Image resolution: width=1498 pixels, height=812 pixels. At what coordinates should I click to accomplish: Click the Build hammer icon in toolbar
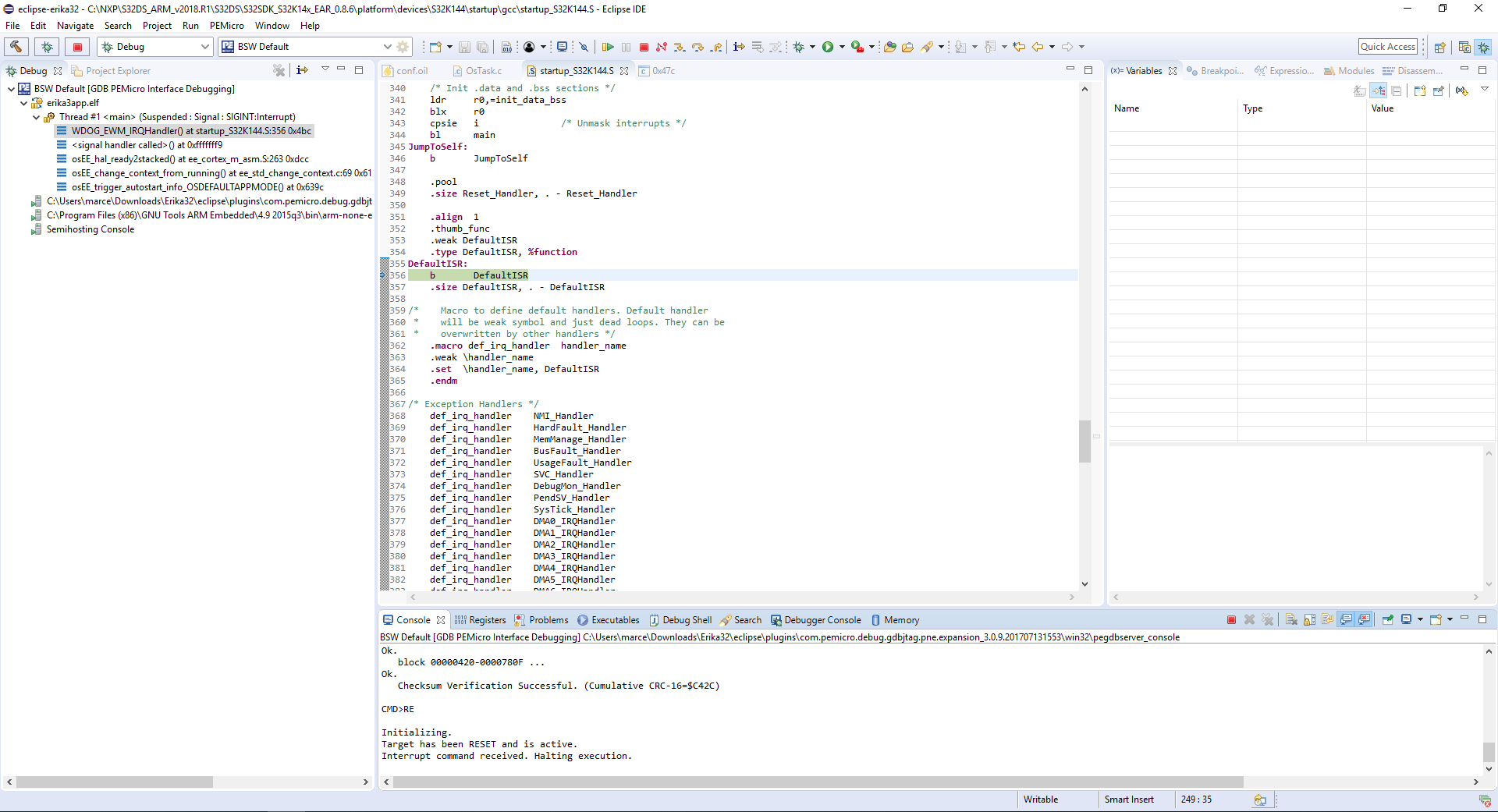(16, 47)
